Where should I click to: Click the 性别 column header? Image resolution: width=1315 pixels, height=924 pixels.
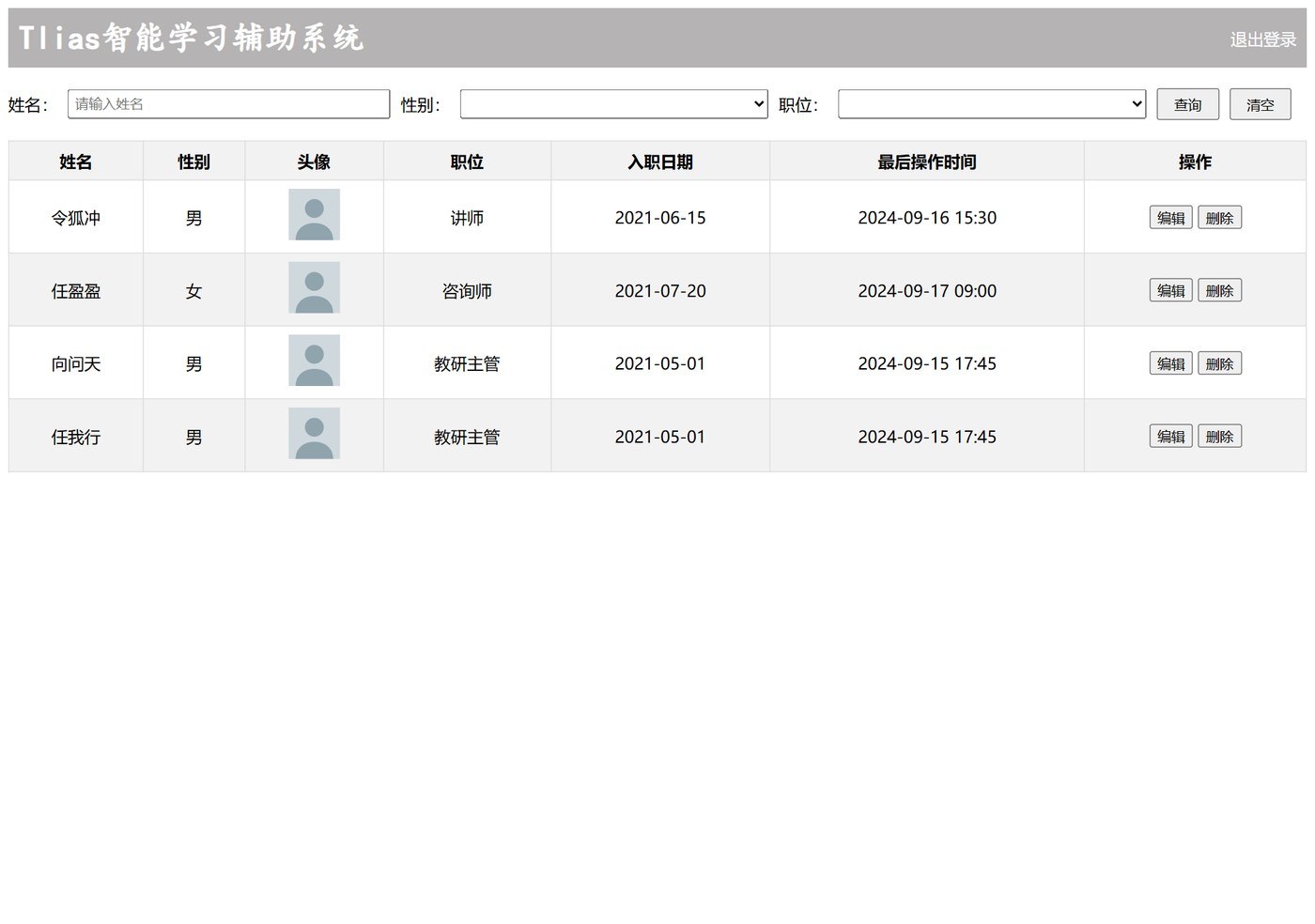(x=193, y=162)
